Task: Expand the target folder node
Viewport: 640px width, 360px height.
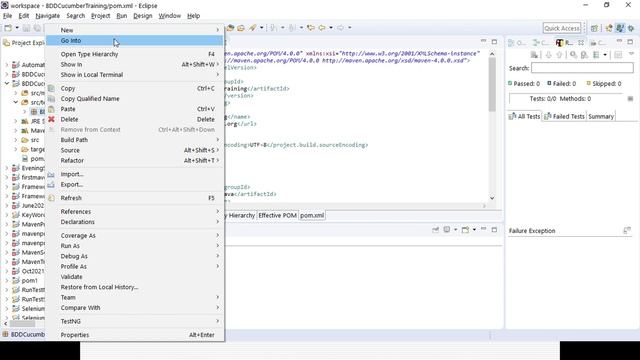Action: 16,149
